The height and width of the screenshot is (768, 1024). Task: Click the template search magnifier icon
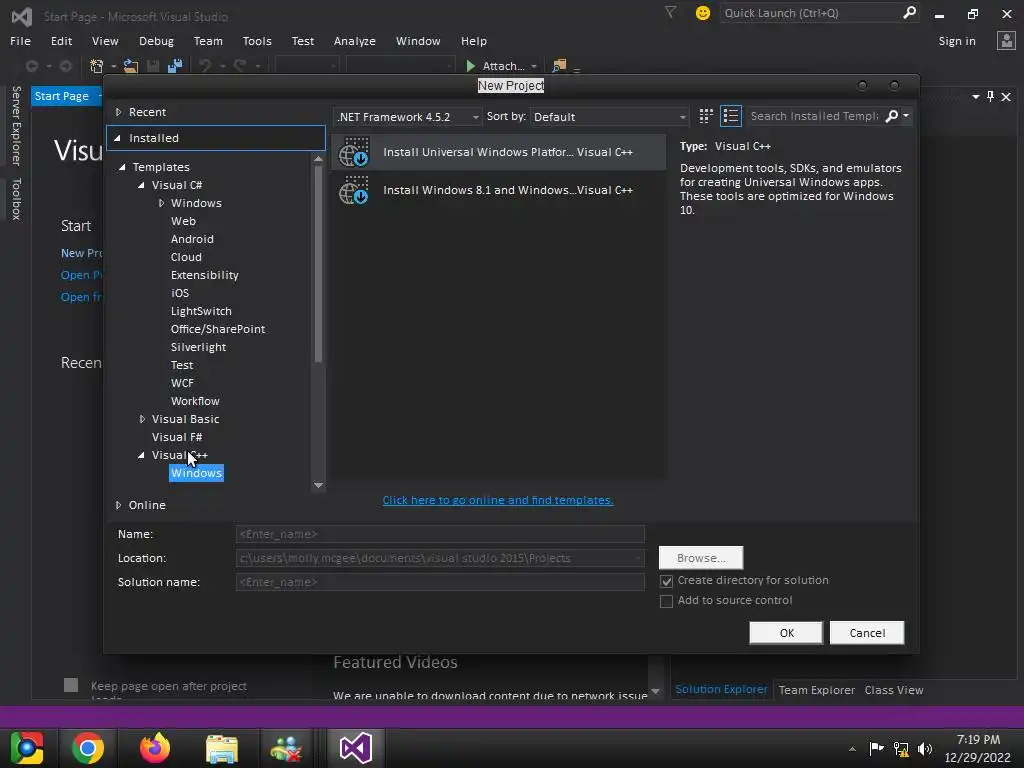(891, 116)
